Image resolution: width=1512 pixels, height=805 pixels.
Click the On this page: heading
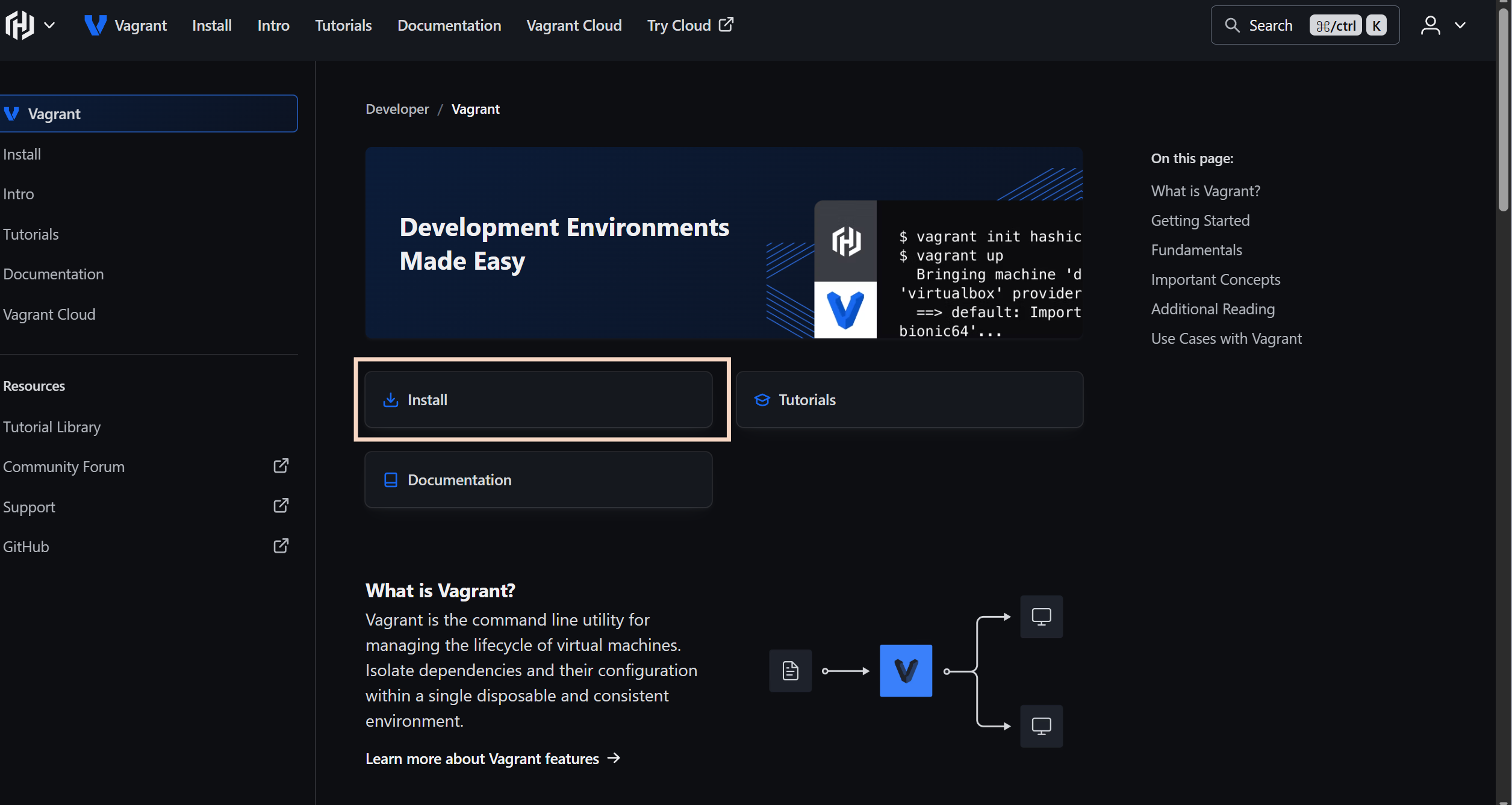pyautogui.click(x=1192, y=158)
